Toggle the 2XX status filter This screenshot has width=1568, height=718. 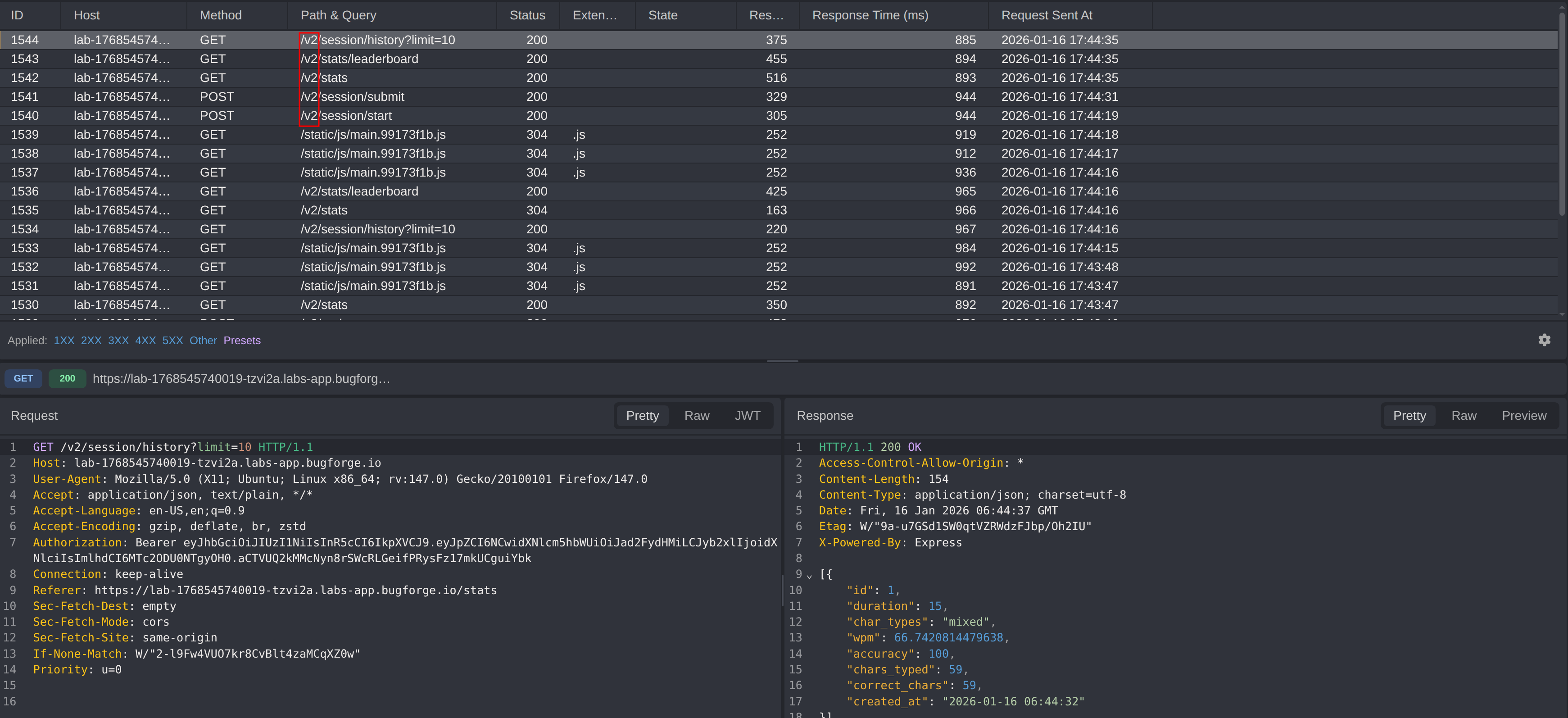[x=91, y=341]
